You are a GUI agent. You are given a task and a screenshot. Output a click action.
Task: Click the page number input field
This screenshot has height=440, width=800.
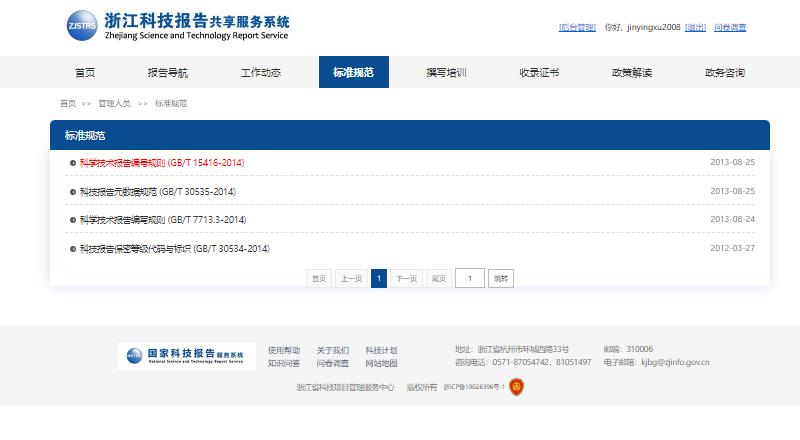click(x=470, y=279)
